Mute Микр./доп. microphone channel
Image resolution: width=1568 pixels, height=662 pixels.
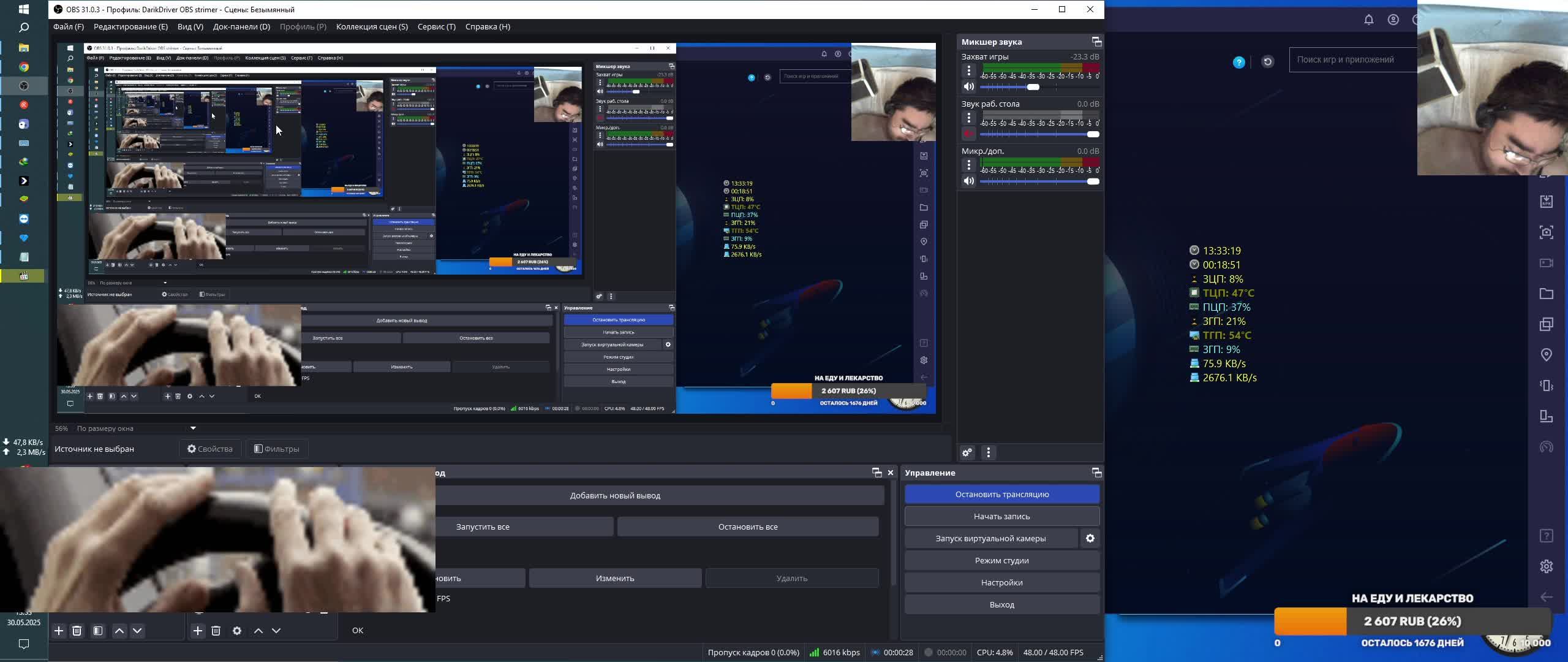click(969, 181)
